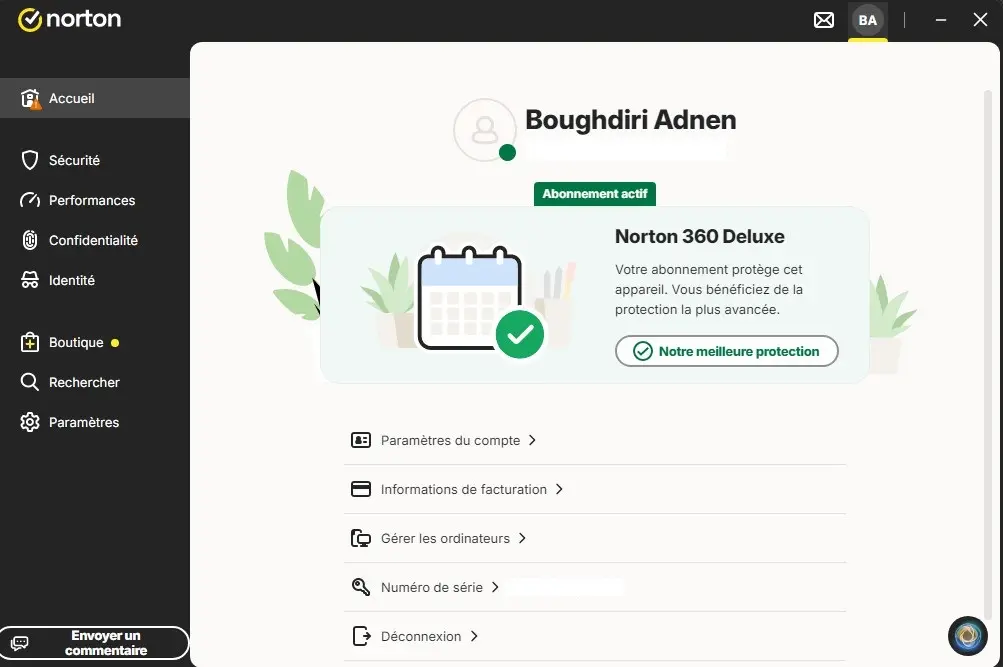Expand the Gérer les ordinateurs chevron

[522, 538]
